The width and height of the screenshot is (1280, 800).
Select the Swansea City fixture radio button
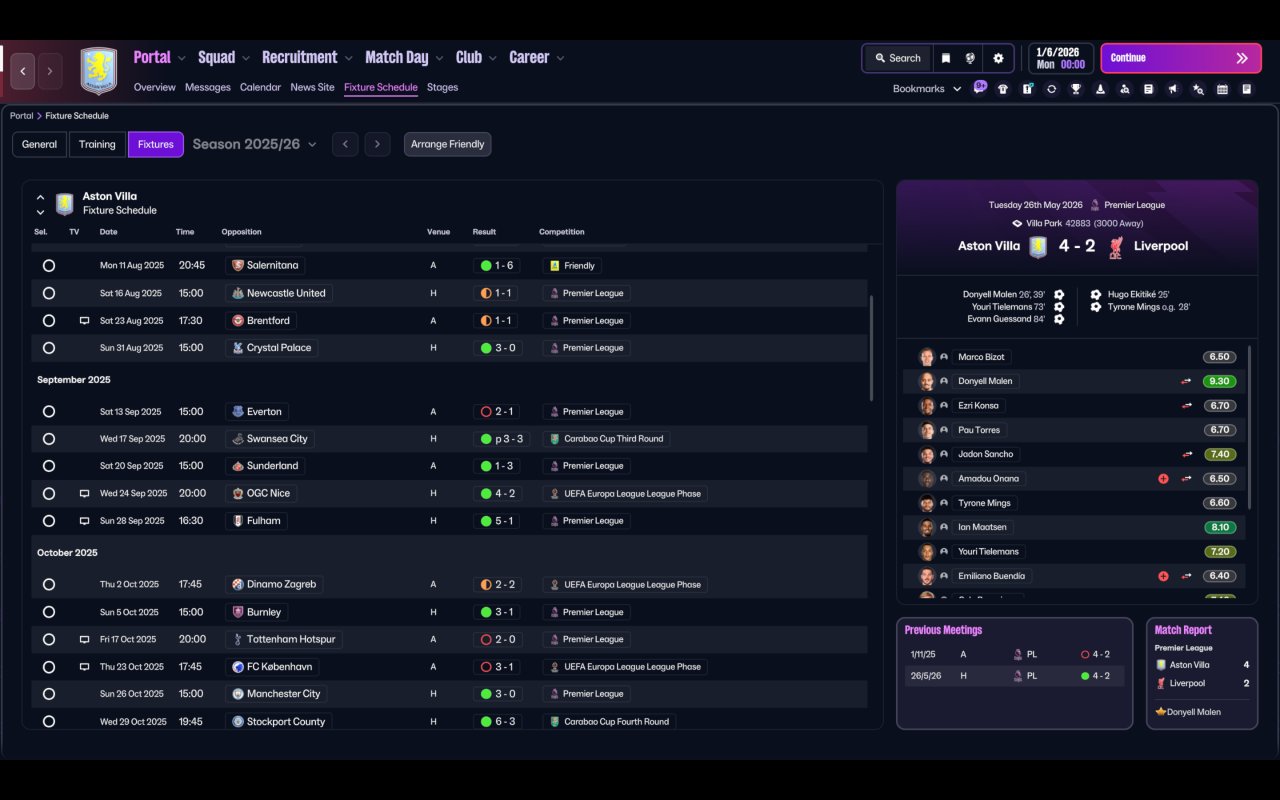49,439
